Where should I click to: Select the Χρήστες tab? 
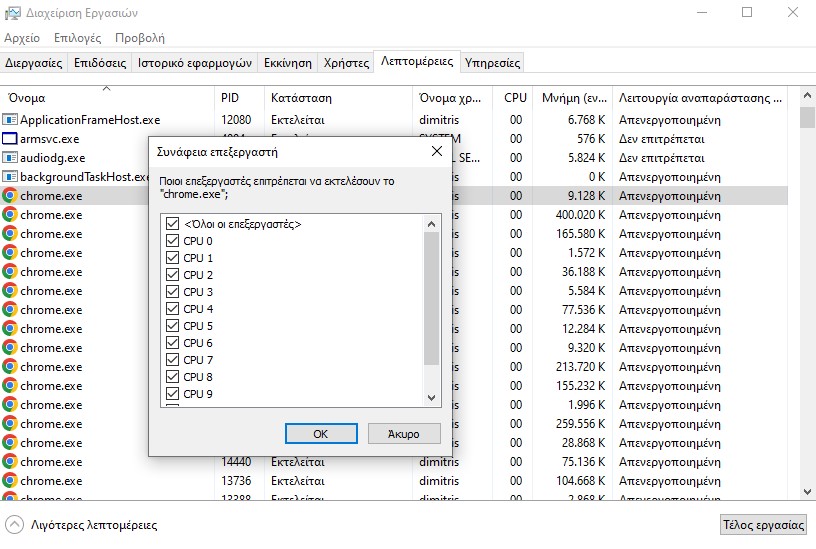(x=346, y=63)
